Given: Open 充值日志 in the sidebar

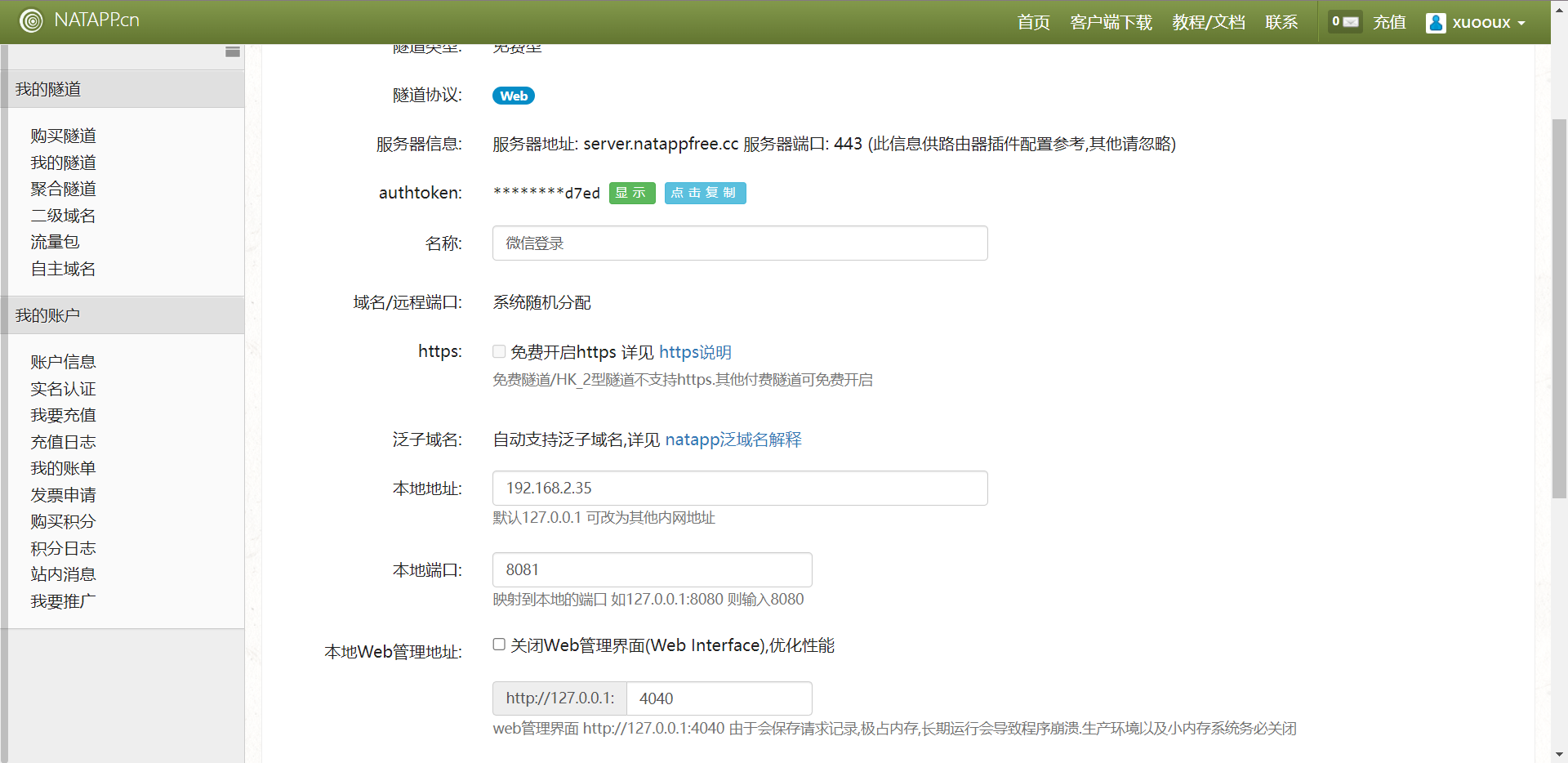Looking at the screenshot, I should tap(64, 442).
